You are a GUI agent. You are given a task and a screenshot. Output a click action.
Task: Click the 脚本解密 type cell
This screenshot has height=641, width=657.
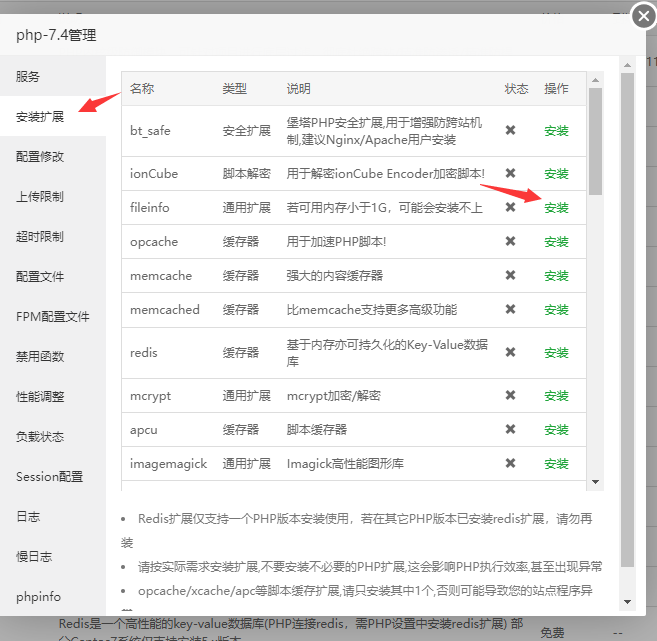point(246,173)
